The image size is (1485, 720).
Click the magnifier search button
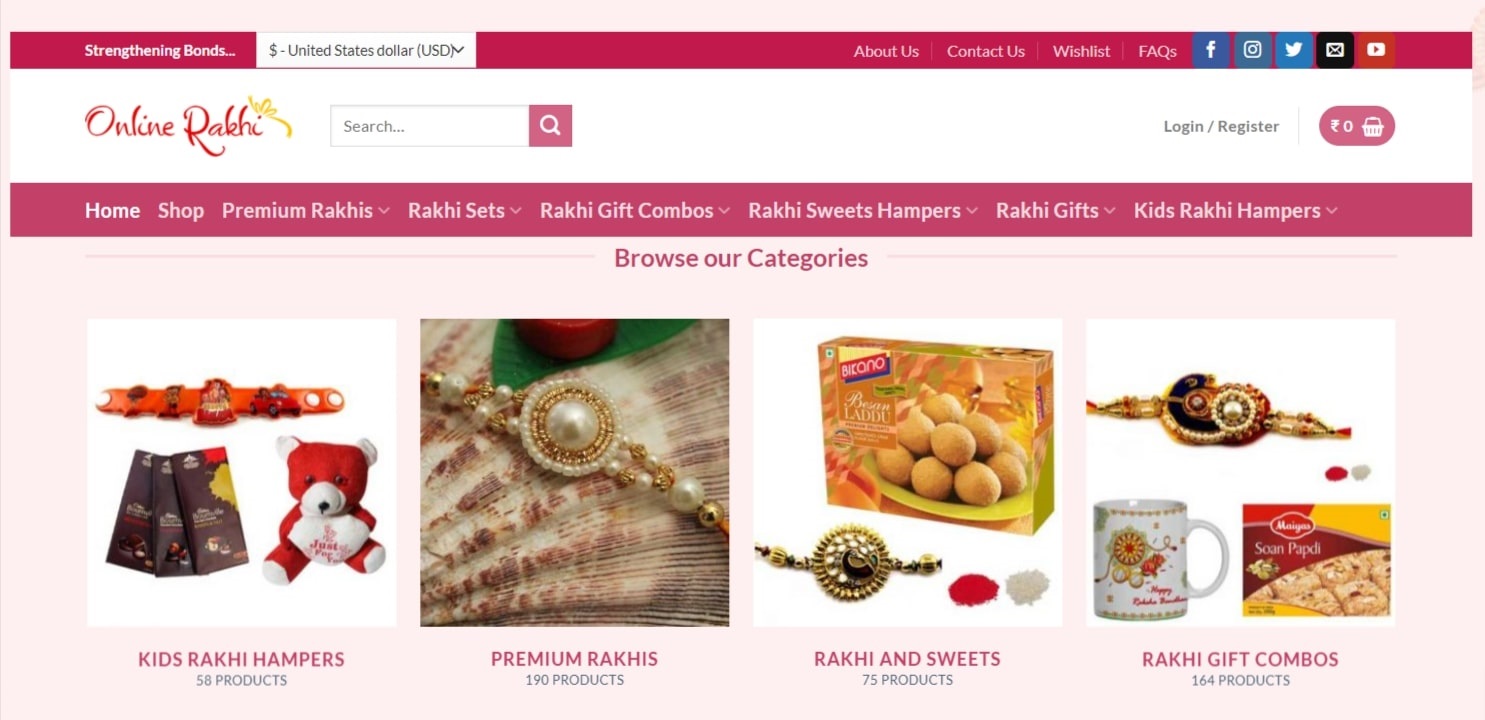550,126
